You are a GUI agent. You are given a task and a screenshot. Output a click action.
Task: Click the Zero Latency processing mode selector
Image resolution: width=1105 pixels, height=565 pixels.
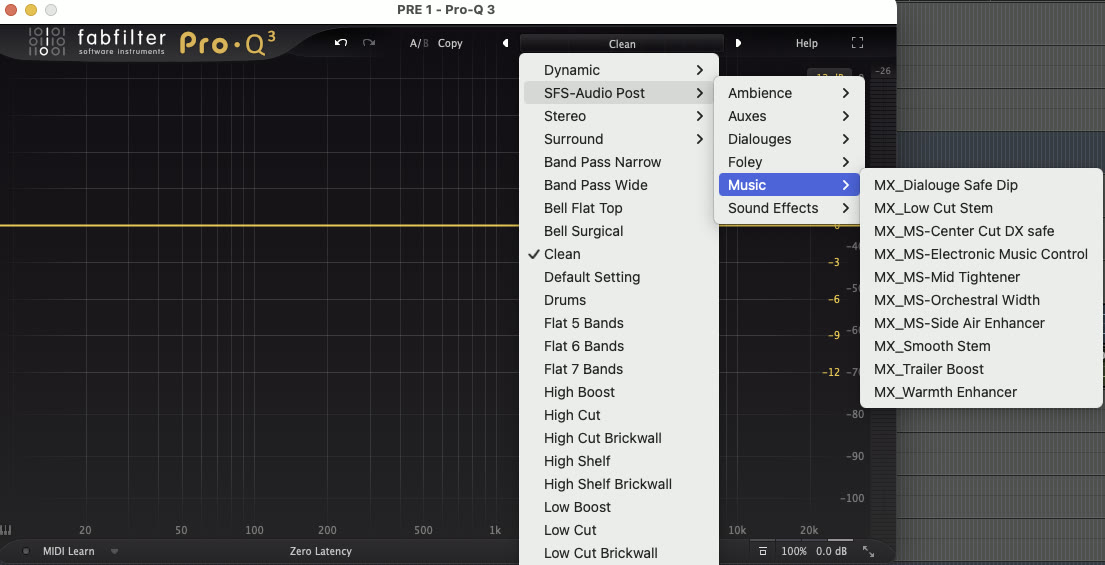pyautogui.click(x=320, y=551)
